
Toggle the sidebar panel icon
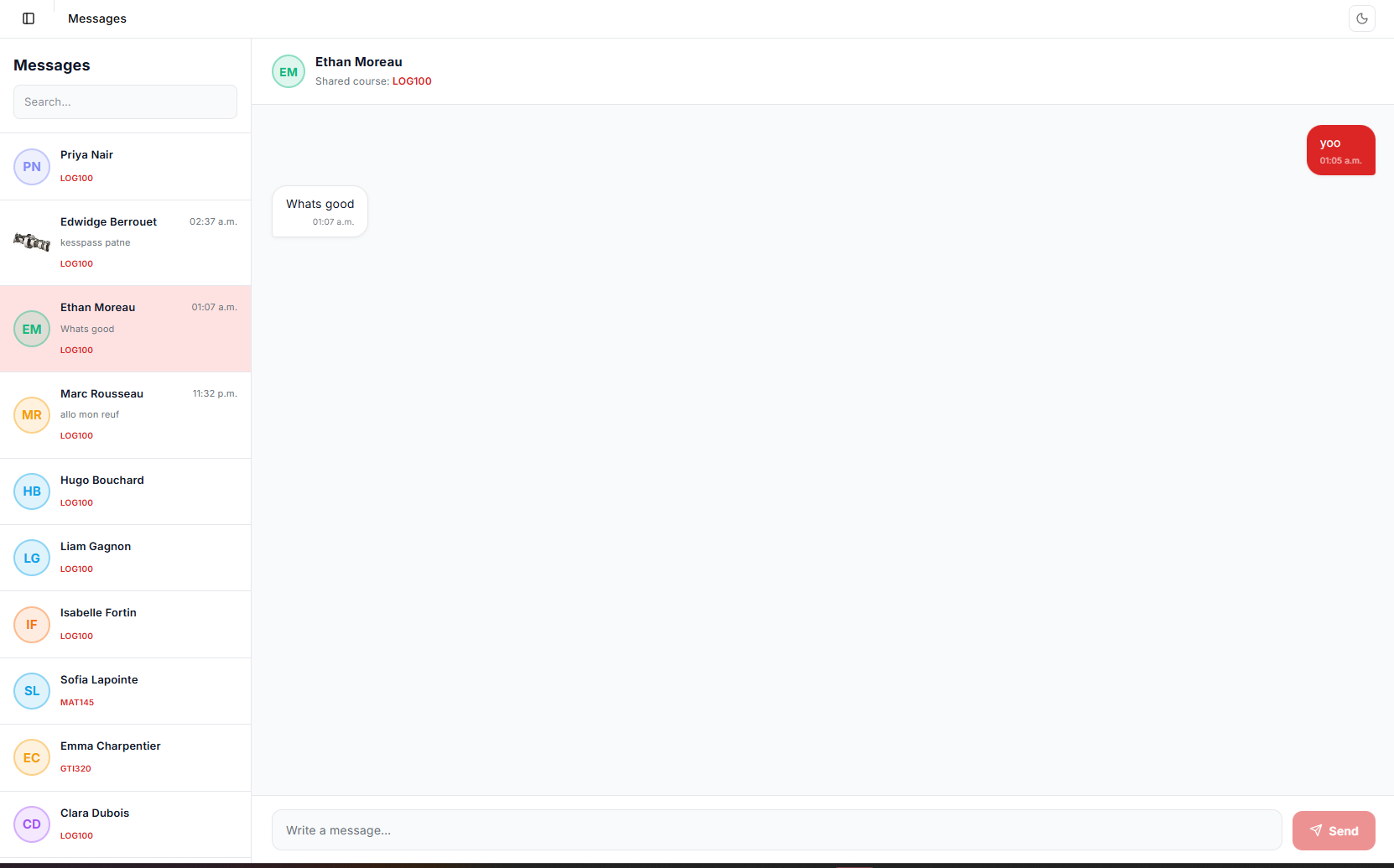29,18
